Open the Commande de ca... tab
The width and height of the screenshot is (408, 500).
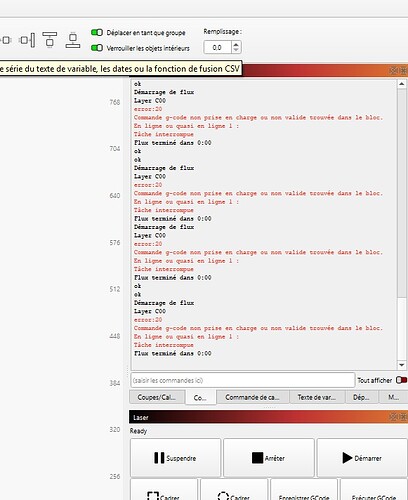pos(252,397)
